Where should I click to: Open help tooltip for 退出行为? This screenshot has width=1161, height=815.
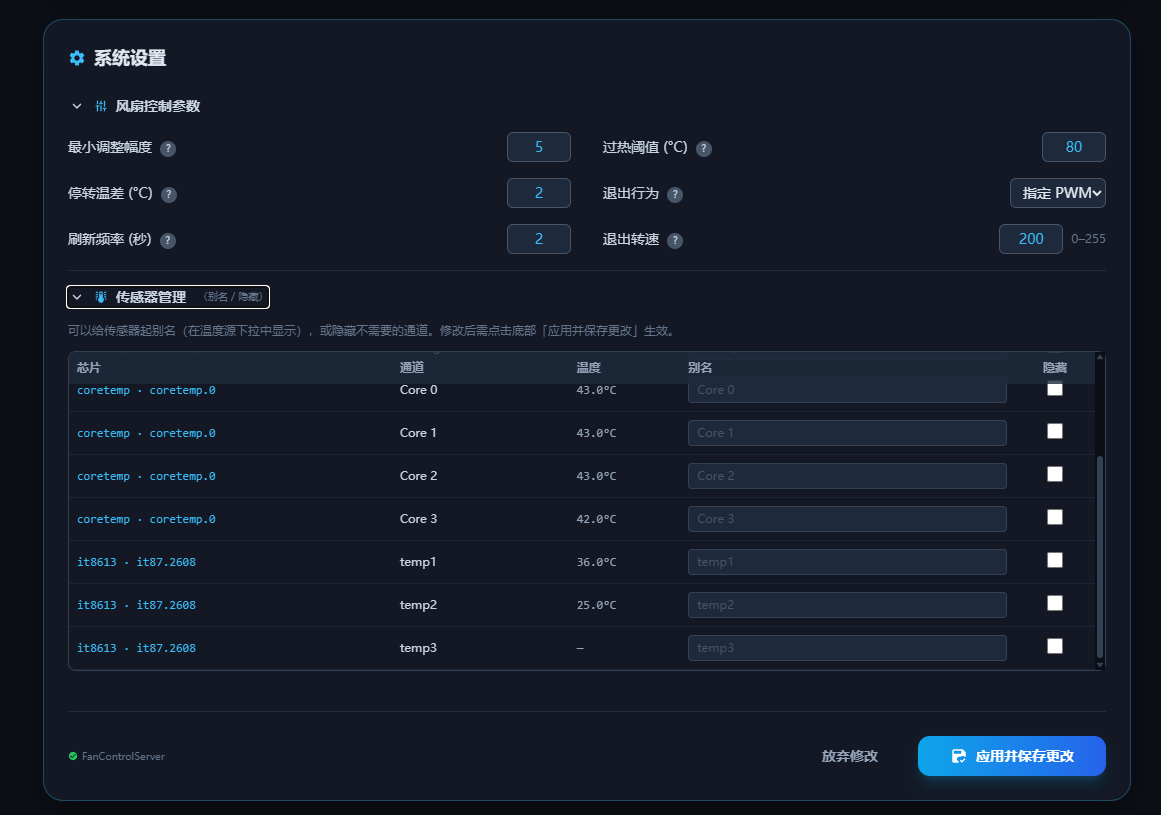click(x=675, y=194)
